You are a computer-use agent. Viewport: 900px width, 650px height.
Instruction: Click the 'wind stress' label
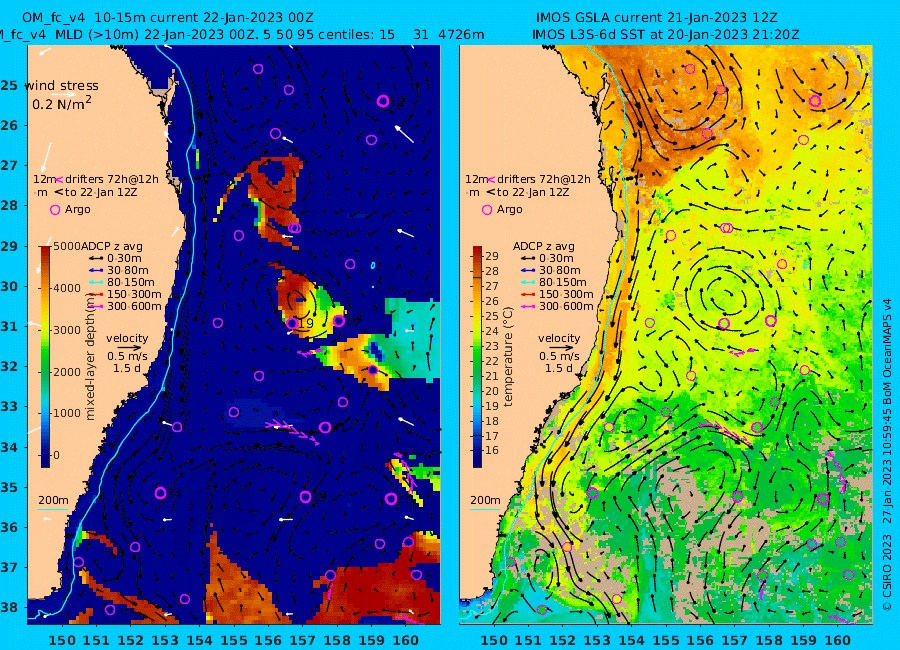(61, 86)
